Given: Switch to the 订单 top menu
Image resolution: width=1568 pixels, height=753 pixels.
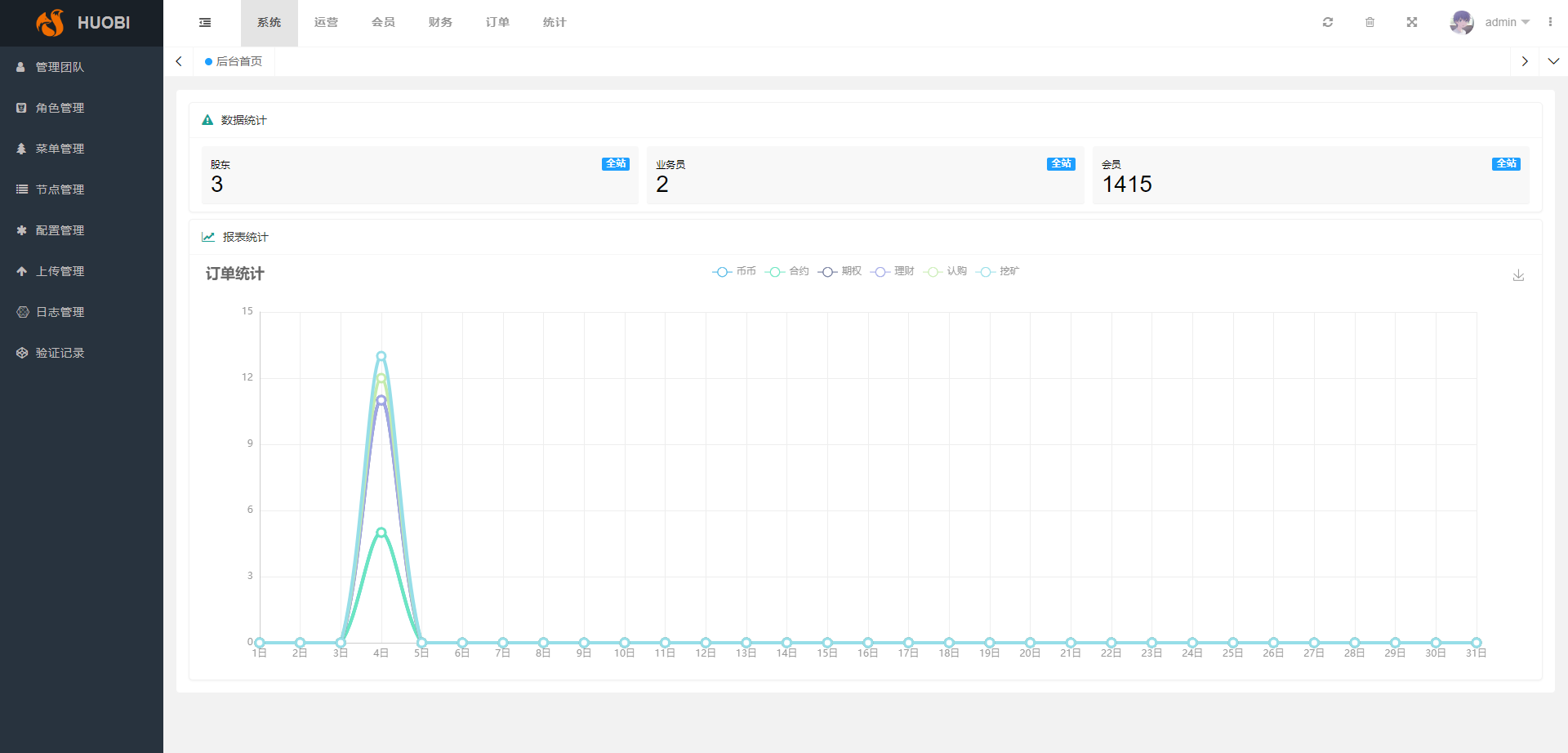Looking at the screenshot, I should click(498, 23).
